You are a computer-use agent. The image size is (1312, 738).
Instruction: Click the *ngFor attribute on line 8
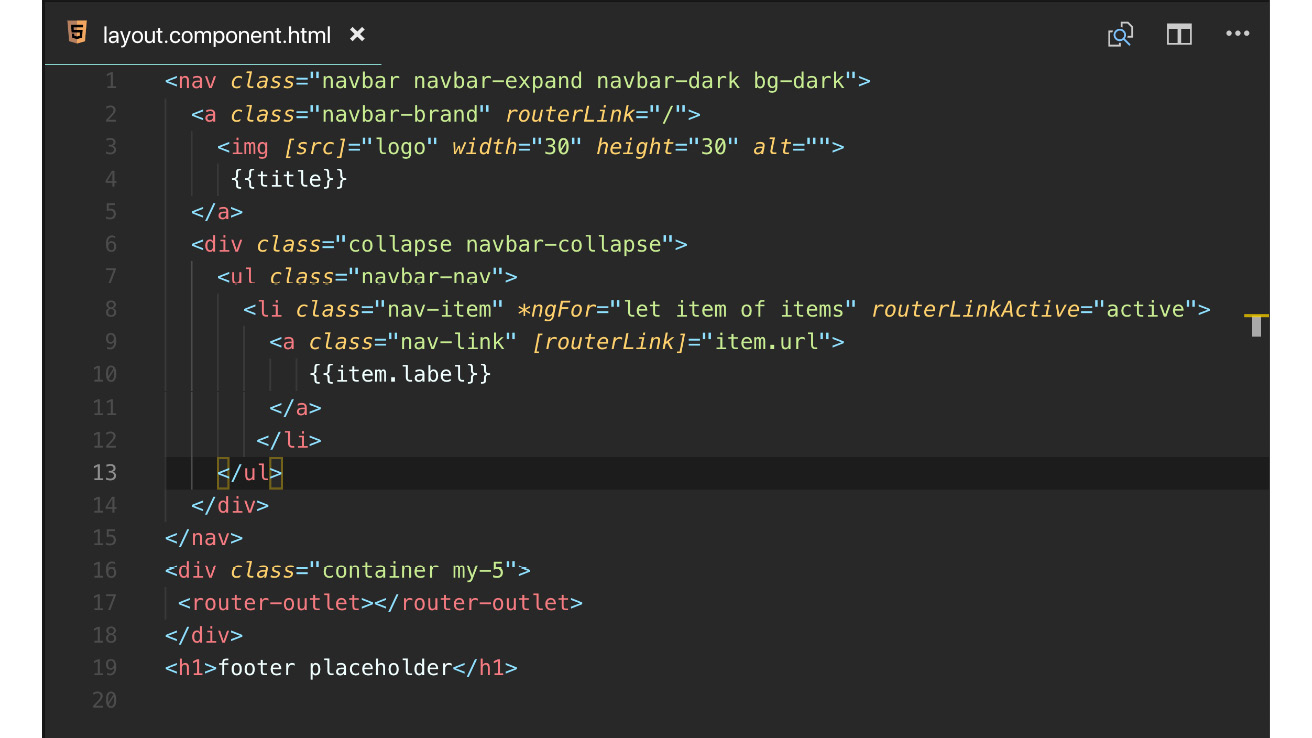pyautogui.click(x=557, y=309)
